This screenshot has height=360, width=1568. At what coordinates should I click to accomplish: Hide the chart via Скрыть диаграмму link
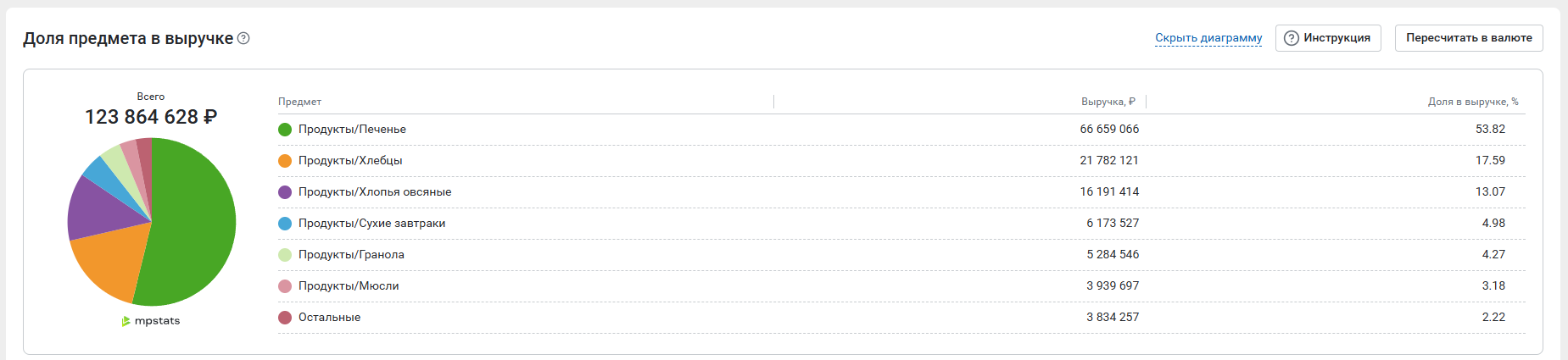[x=1208, y=38]
